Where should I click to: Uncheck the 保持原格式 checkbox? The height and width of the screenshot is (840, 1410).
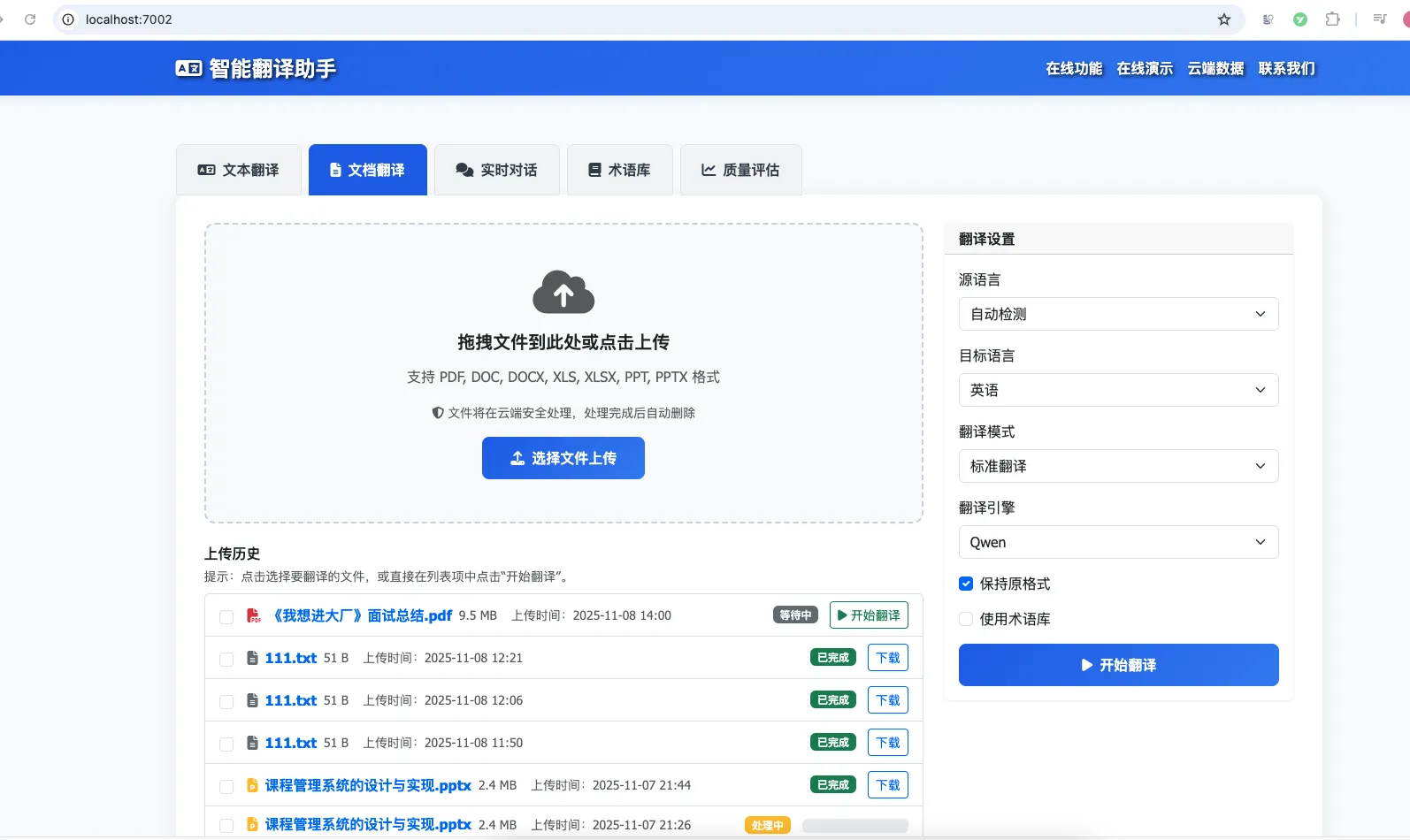966,584
